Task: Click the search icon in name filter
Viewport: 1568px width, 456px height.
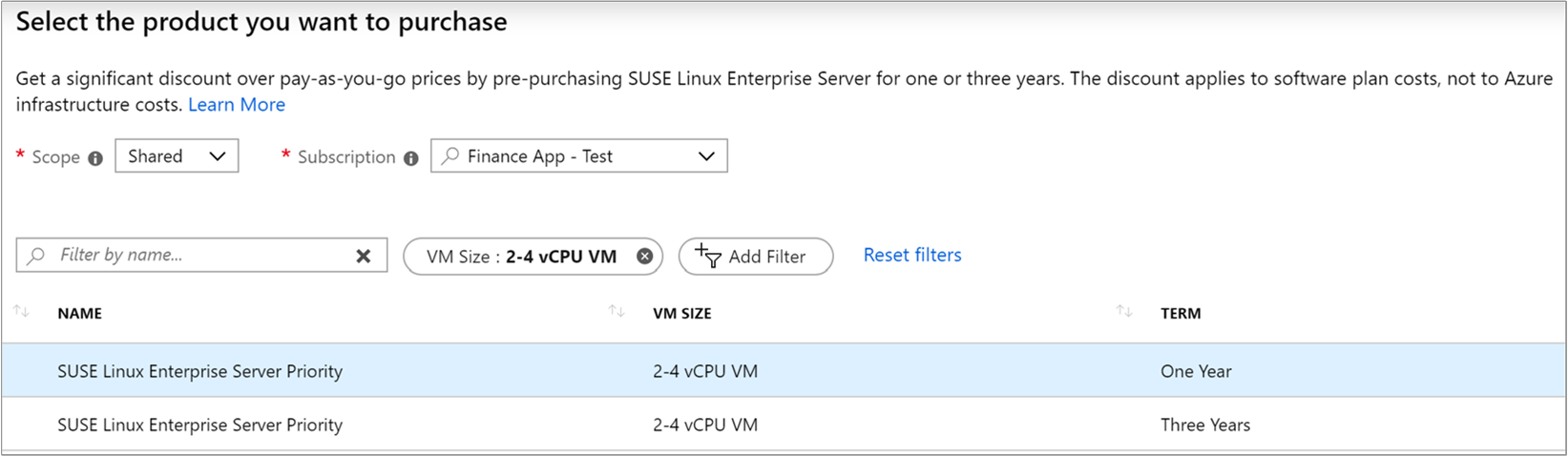Action: (x=36, y=256)
